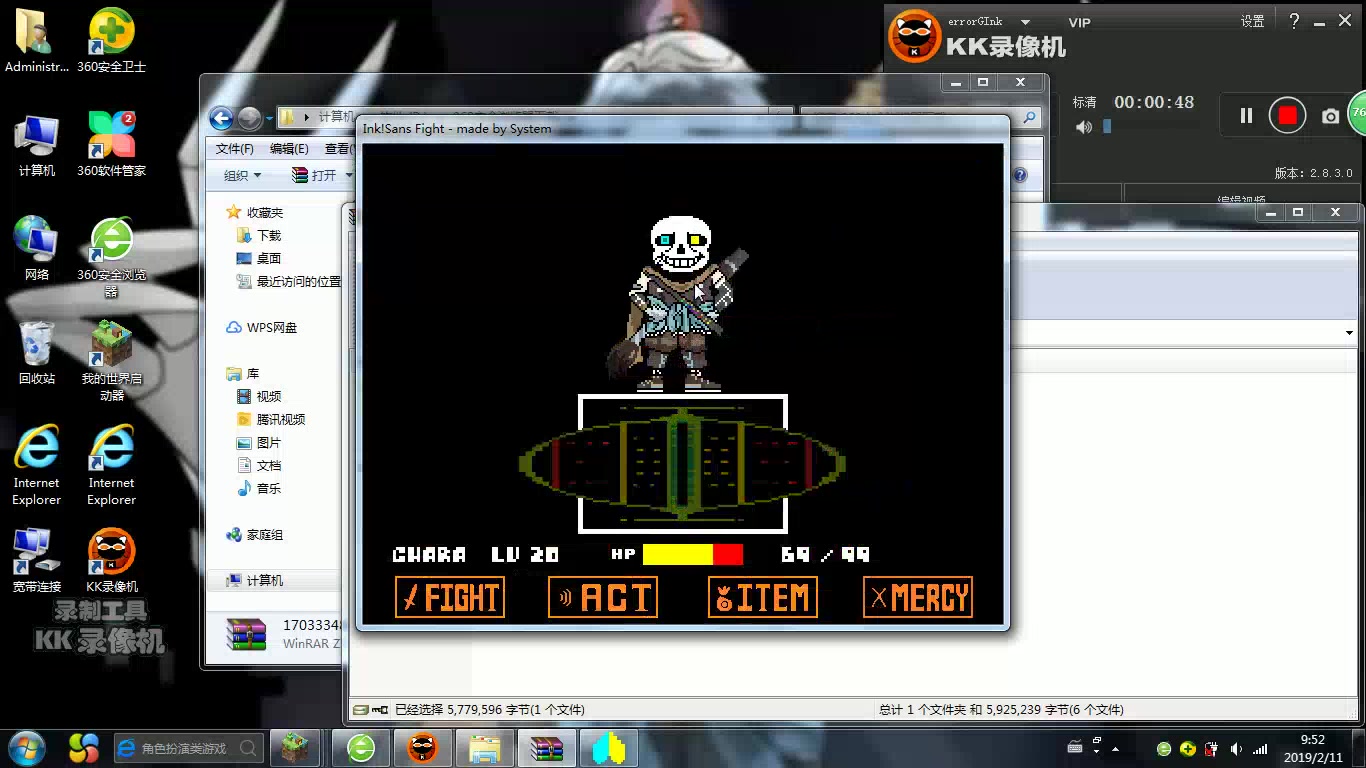Click the WinRAR archive icon in details pane
This screenshot has height=768, width=1366.
coord(247,634)
